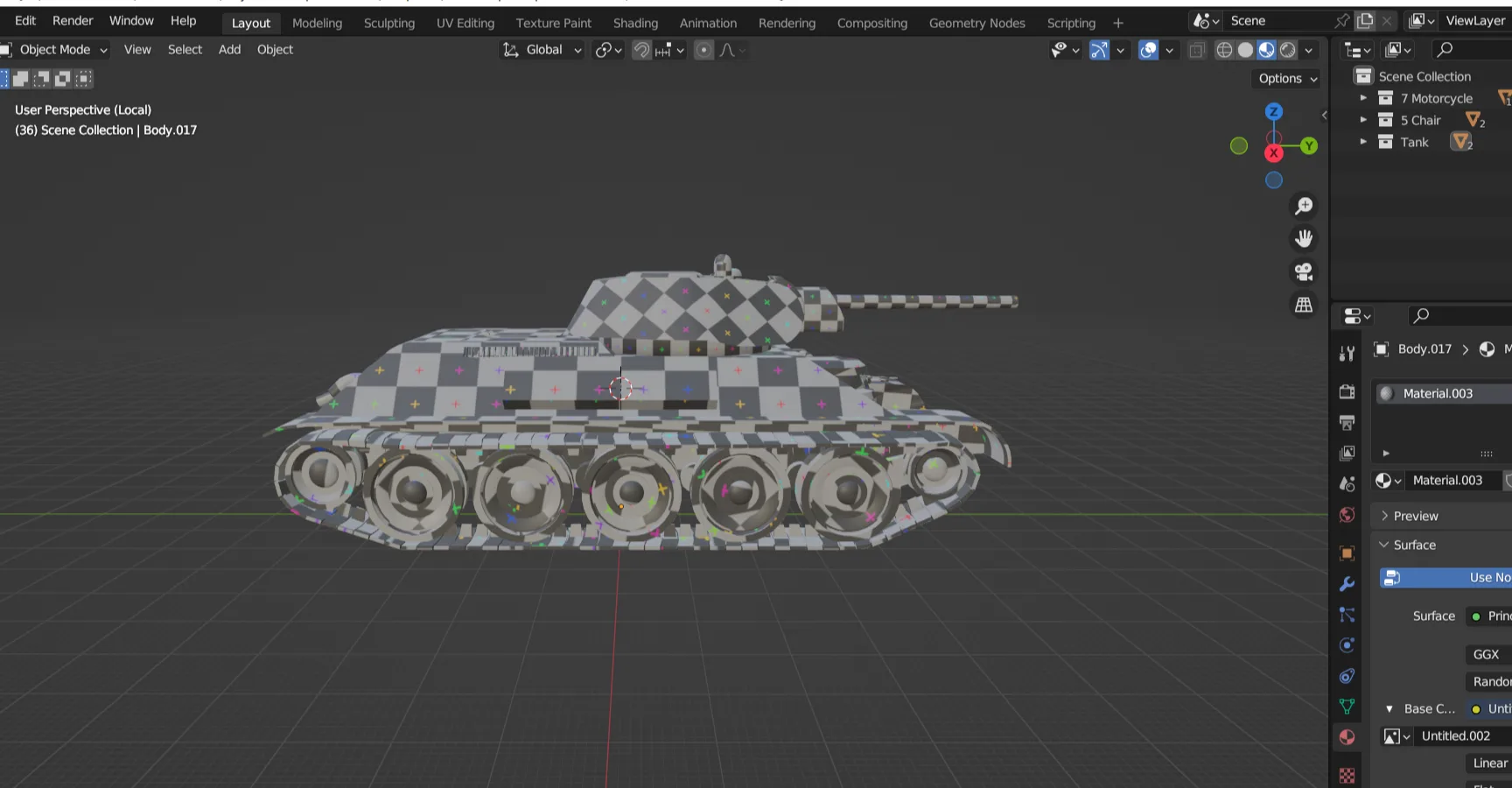Switch to orthographic view using grid icon

(x=1304, y=305)
